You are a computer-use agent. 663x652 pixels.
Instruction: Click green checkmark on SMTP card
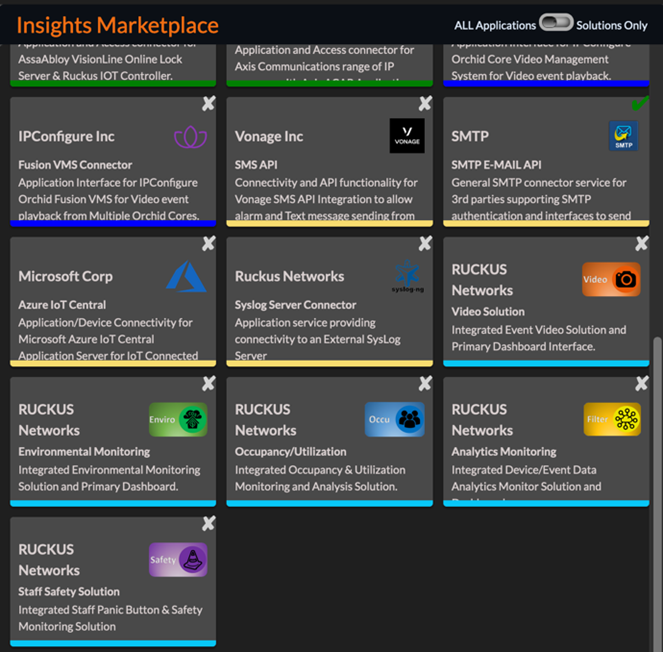[640, 103]
